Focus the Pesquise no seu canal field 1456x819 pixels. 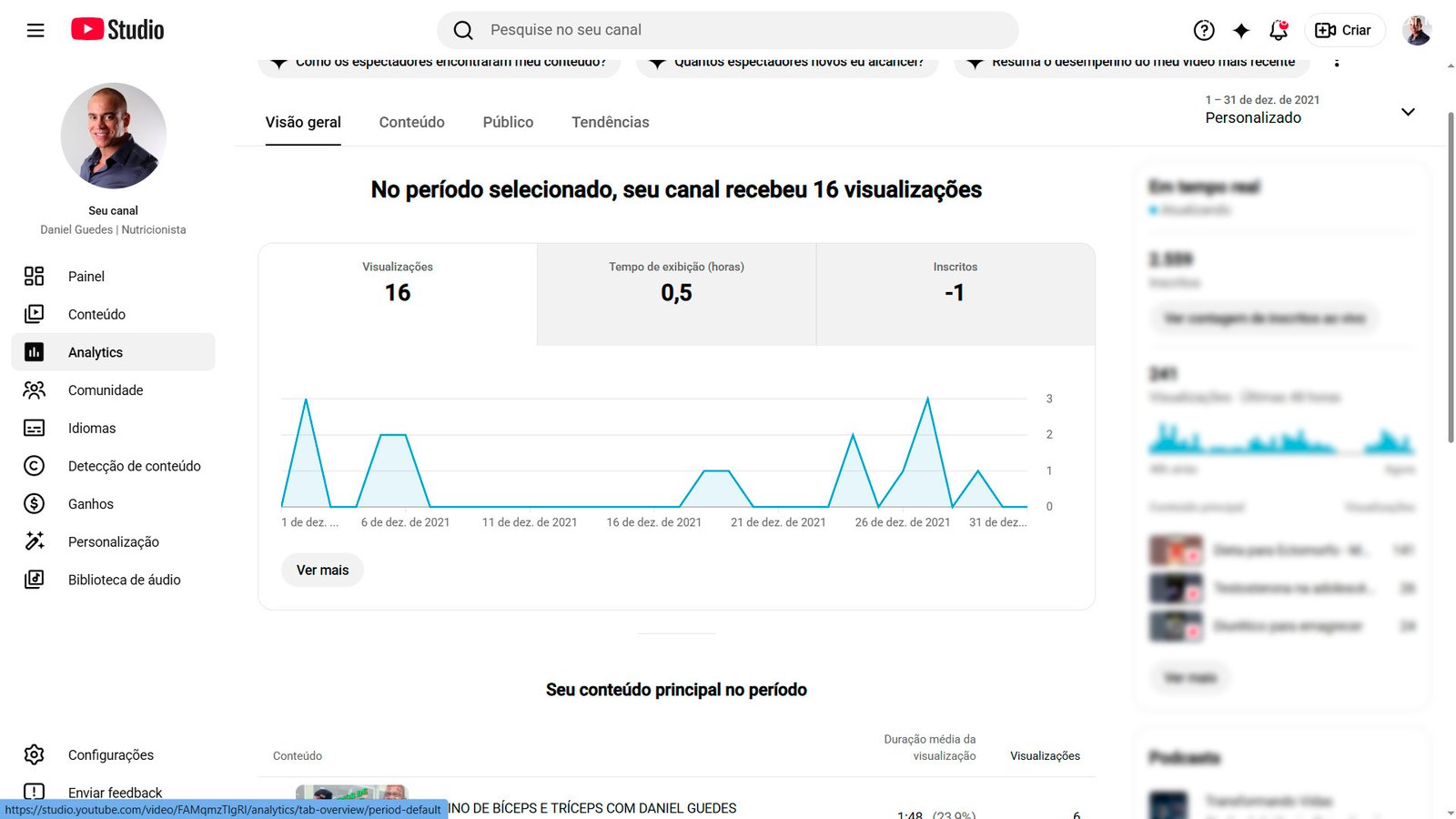pyautogui.click(x=728, y=30)
